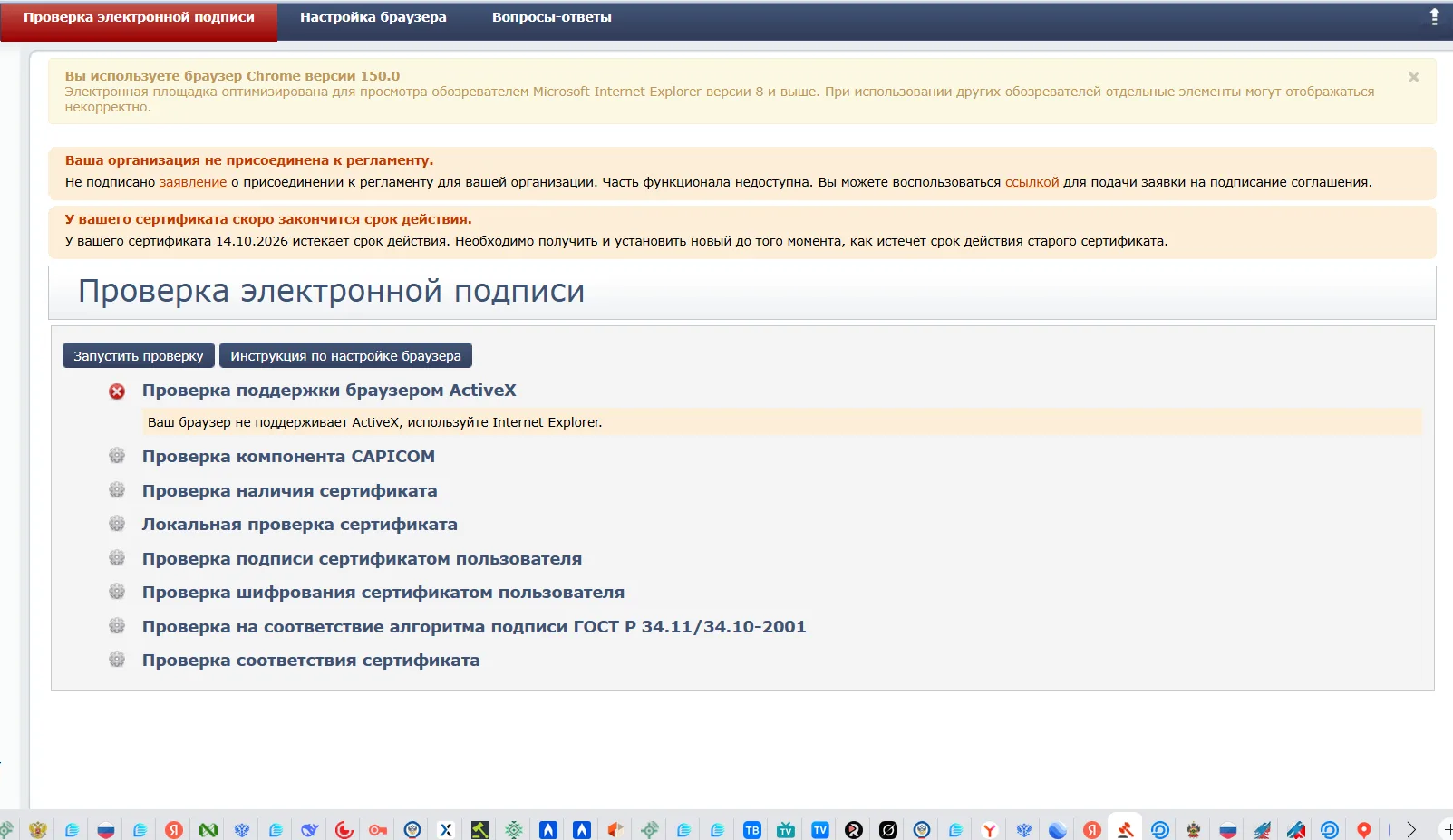Open the Настройка браузера menu item
1453x840 pixels.
373,17
